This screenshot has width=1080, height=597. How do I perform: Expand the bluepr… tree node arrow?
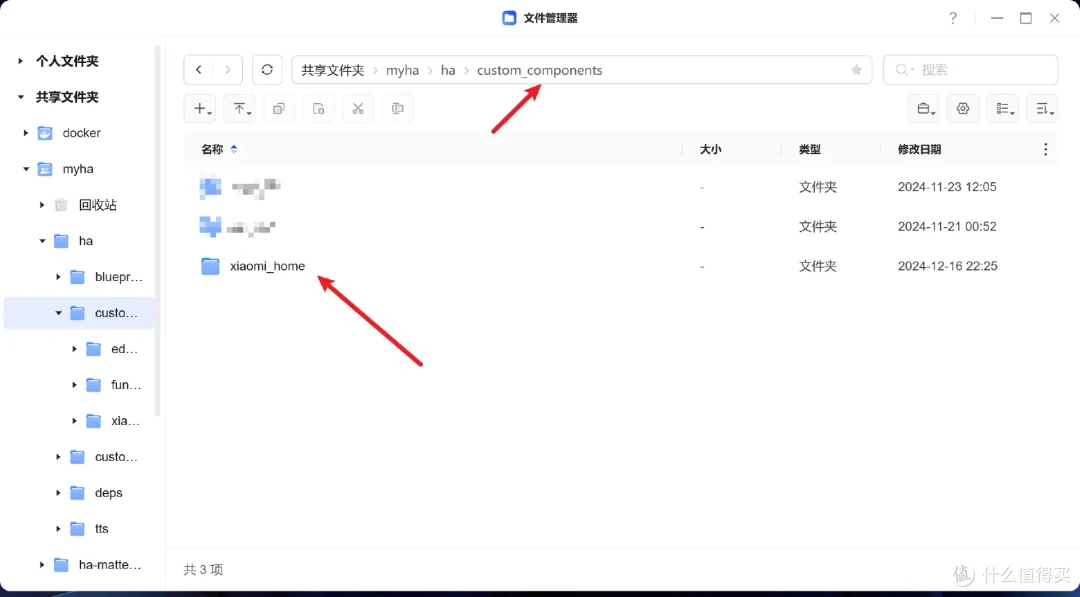(59, 277)
